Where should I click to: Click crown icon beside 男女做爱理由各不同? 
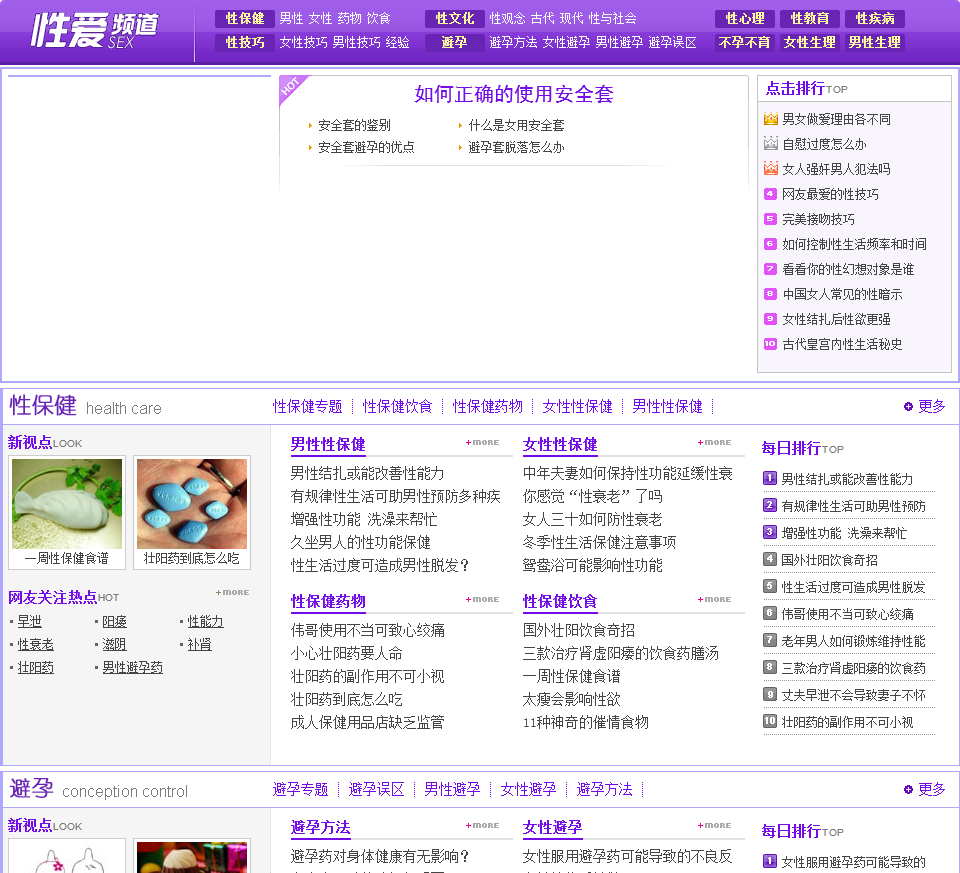click(x=771, y=119)
